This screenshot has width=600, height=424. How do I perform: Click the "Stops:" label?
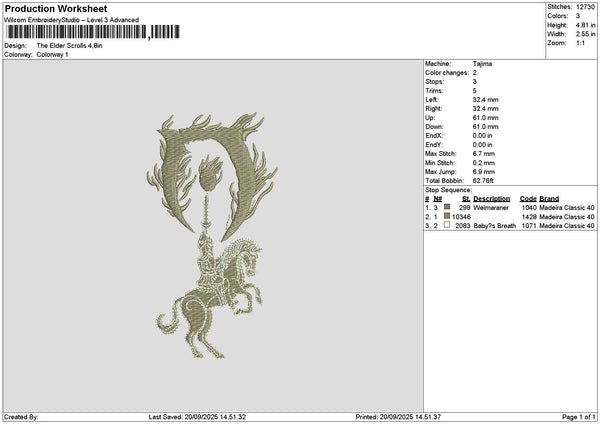(435, 82)
